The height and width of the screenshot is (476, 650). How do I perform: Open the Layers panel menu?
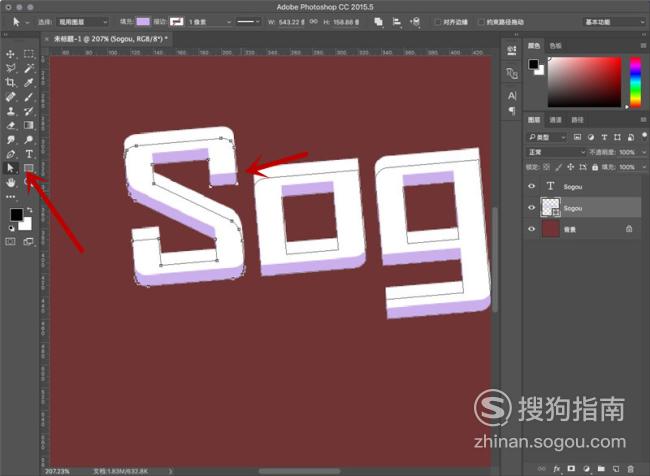click(x=643, y=120)
